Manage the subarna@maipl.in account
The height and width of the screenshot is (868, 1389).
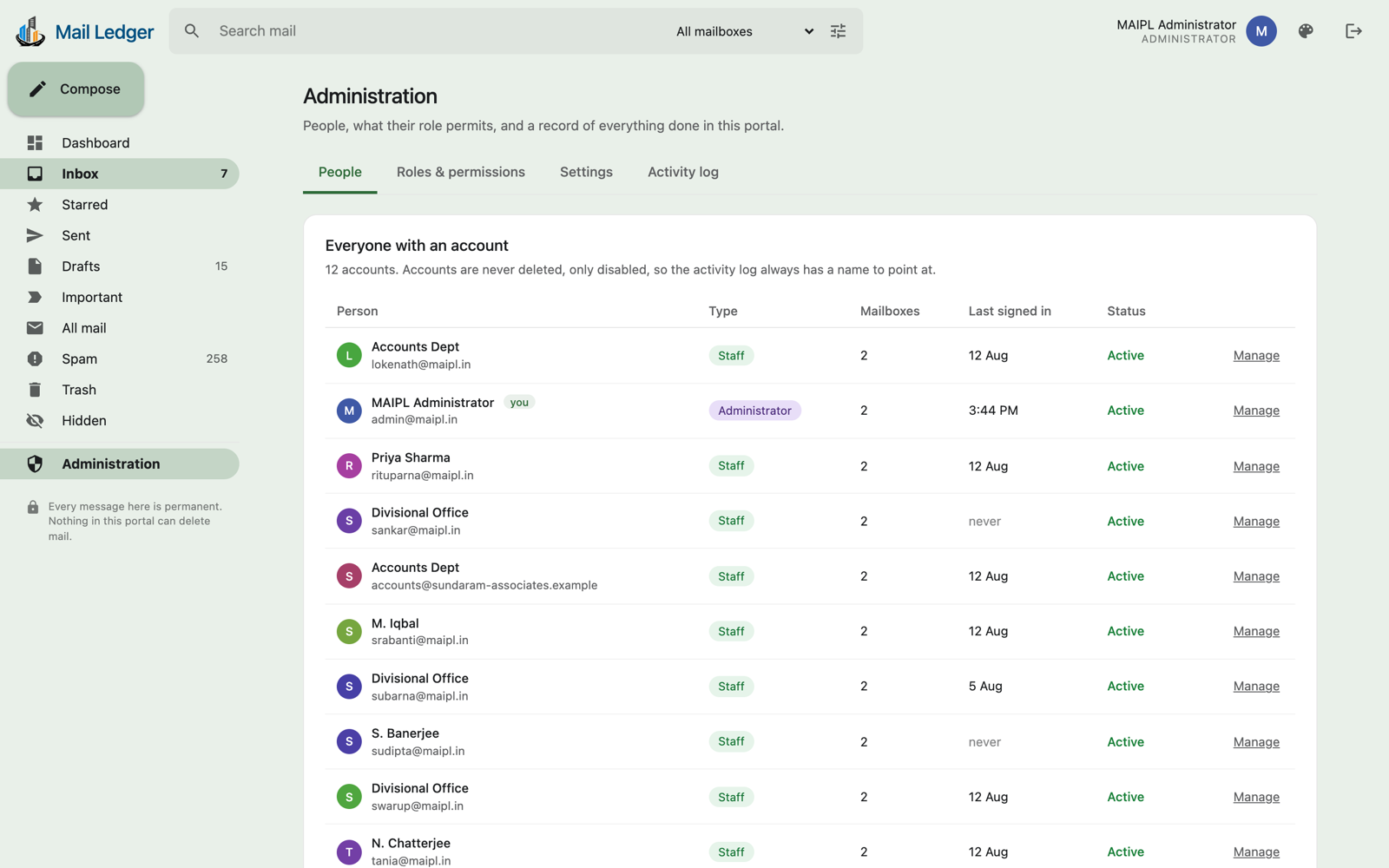pyautogui.click(x=1256, y=686)
